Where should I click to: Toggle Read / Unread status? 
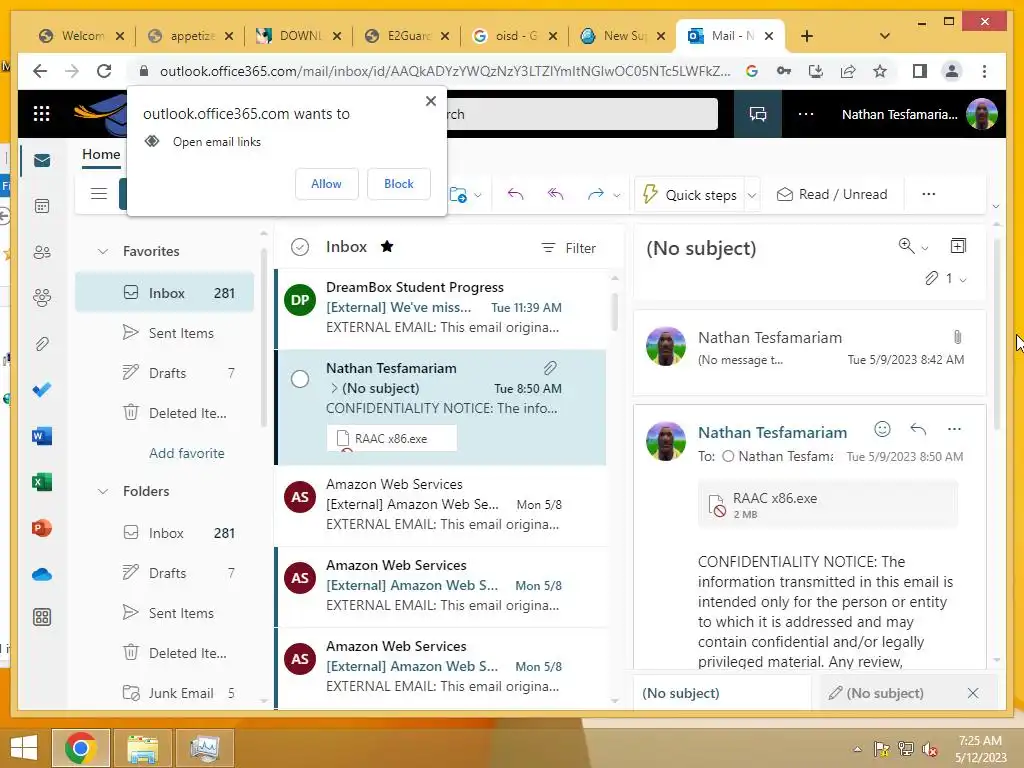tap(831, 194)
